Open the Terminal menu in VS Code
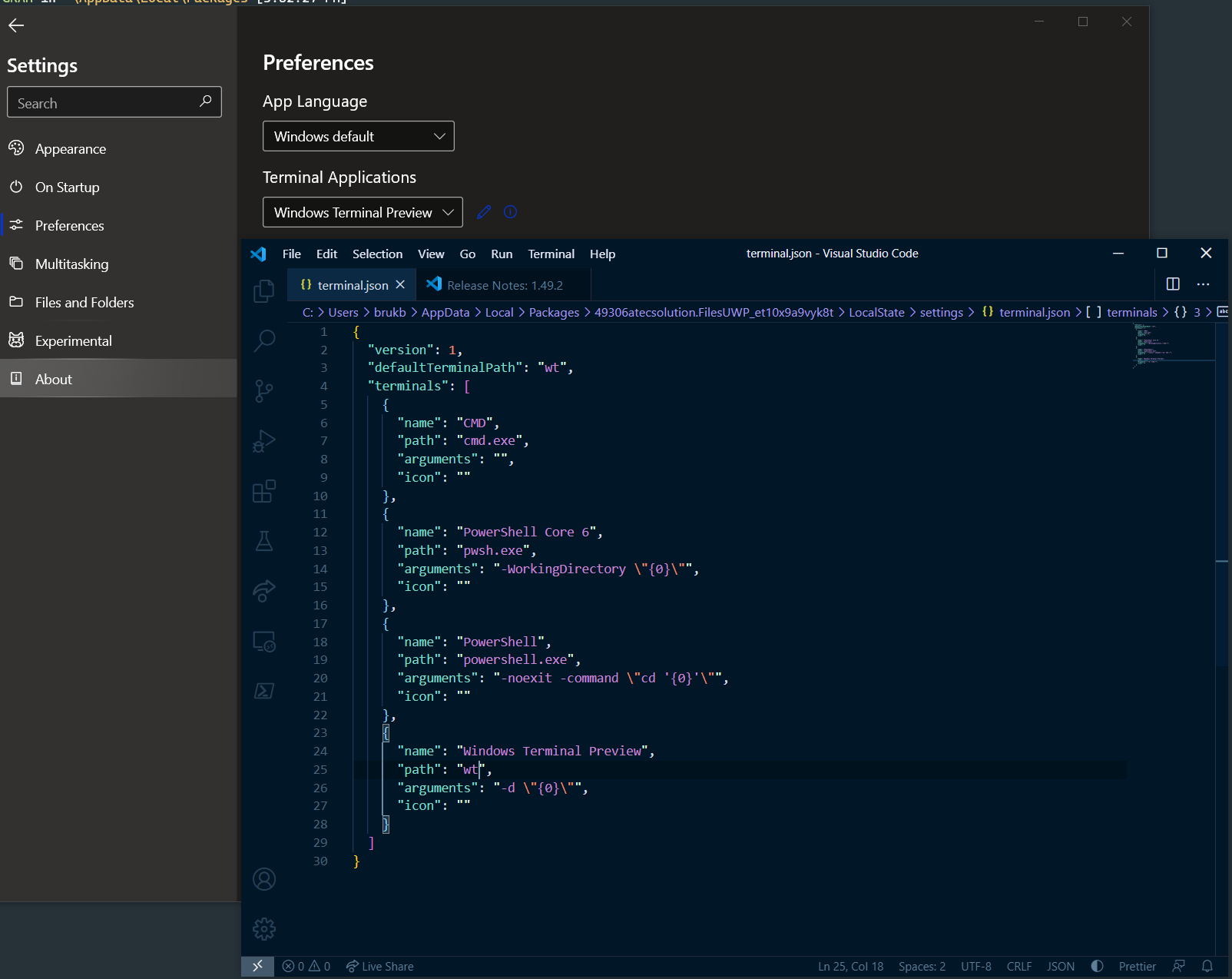 (x=551, y=254)
